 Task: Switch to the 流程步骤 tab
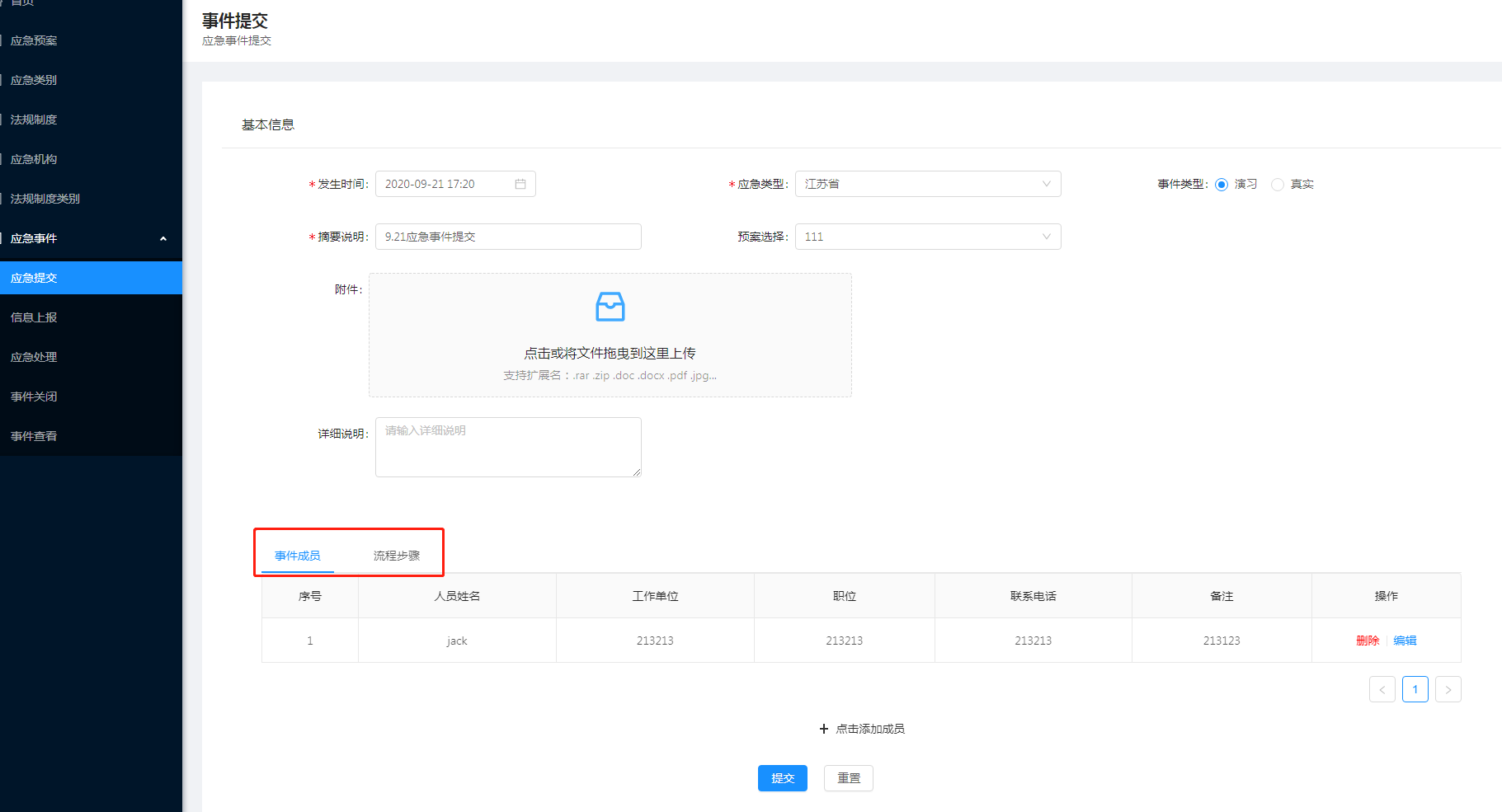point(397,556)
